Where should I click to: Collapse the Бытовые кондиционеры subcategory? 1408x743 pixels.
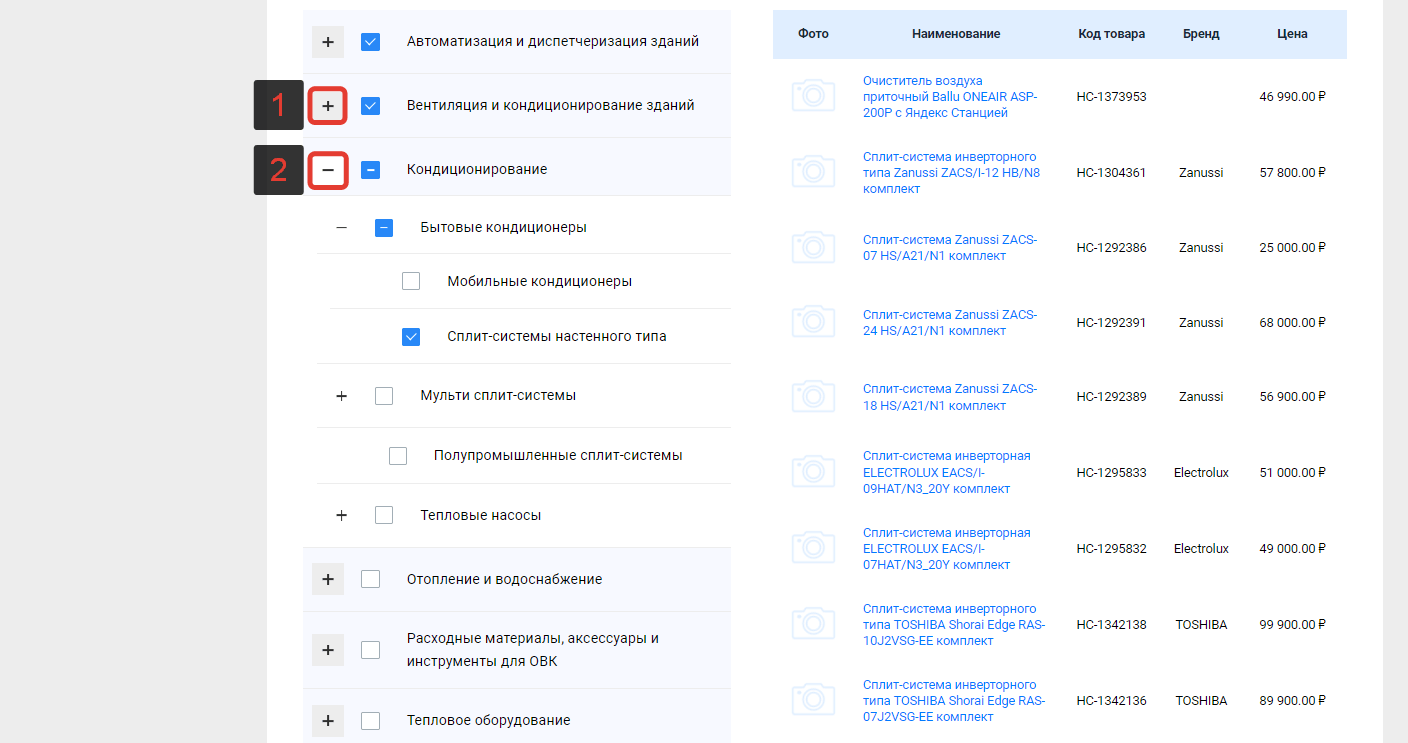342,228
